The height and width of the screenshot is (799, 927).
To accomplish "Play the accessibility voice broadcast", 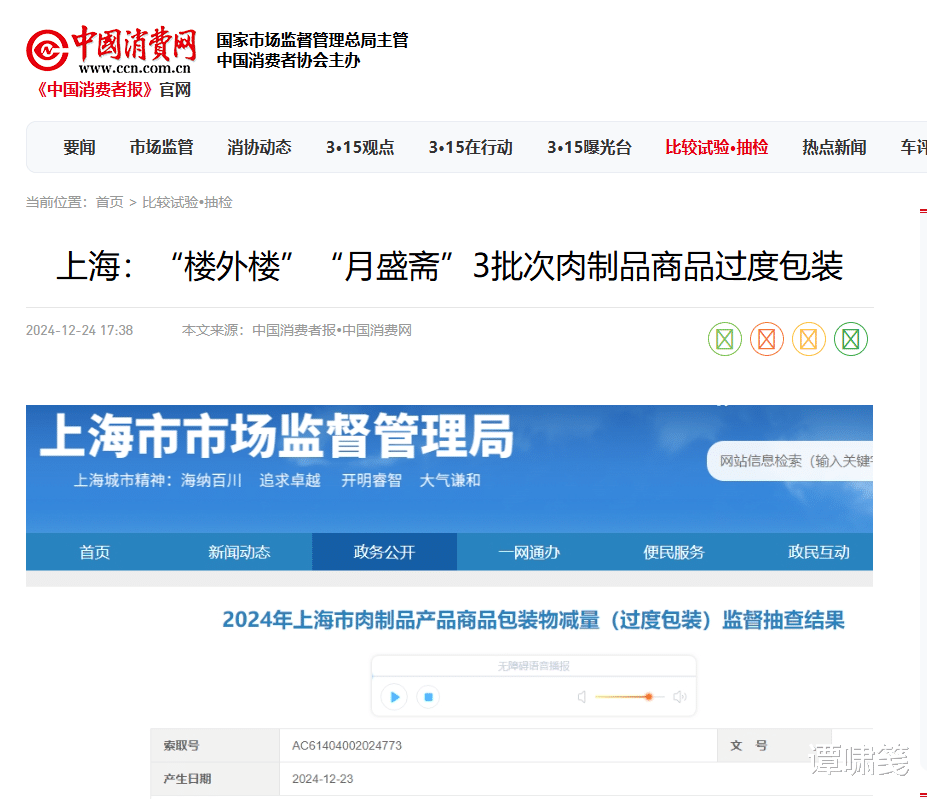I will pyautogui.click(x=394, y=697).
